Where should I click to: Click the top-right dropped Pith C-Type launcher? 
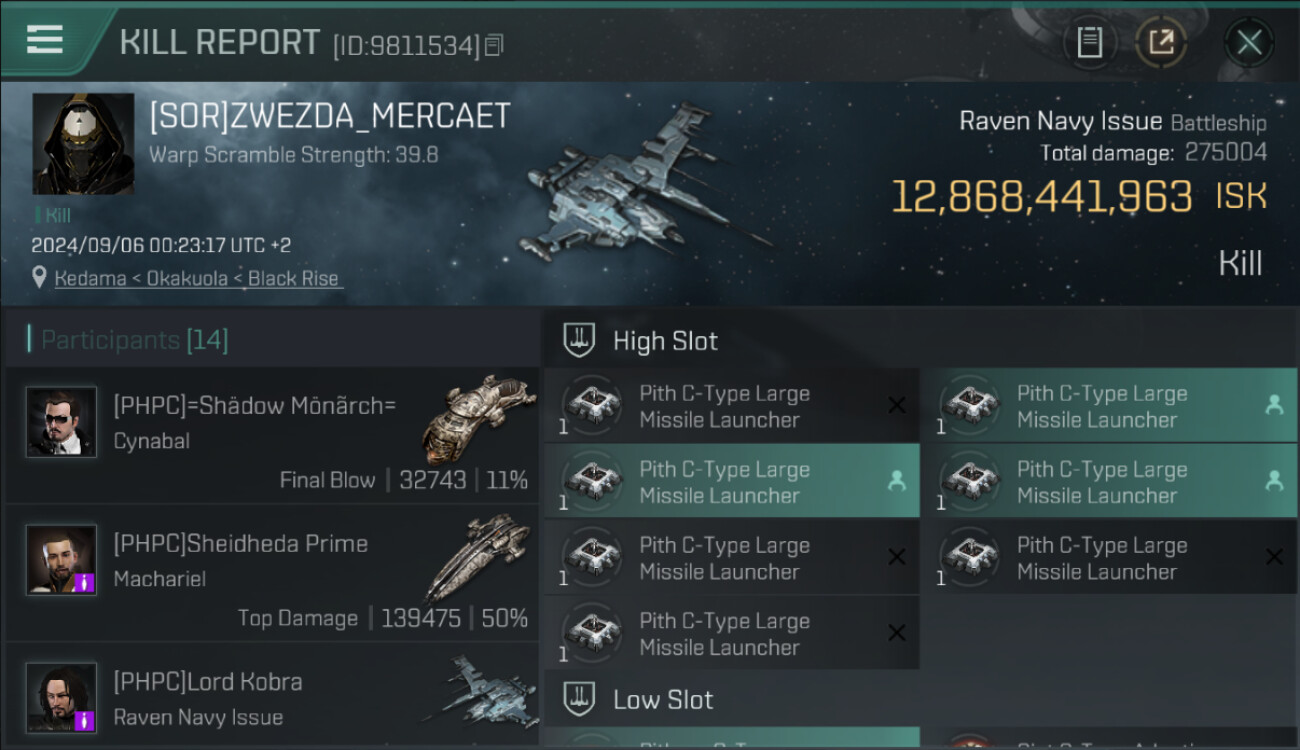coord(1109,406)
